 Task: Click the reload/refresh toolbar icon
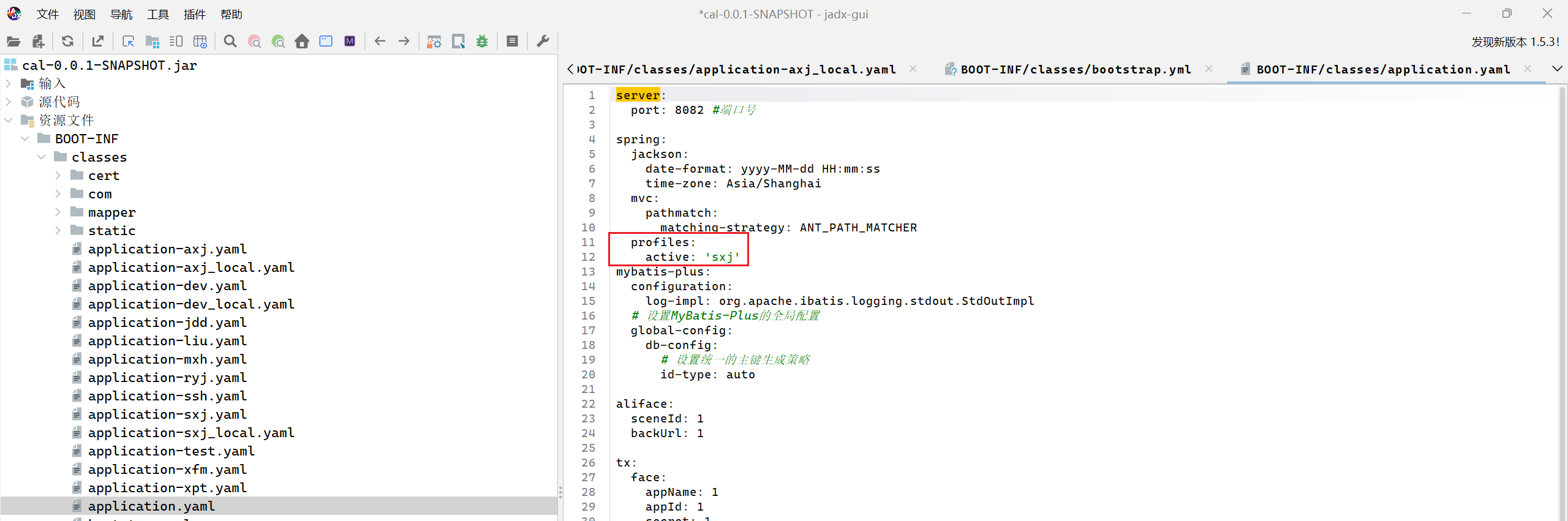[x=67, y=42]
